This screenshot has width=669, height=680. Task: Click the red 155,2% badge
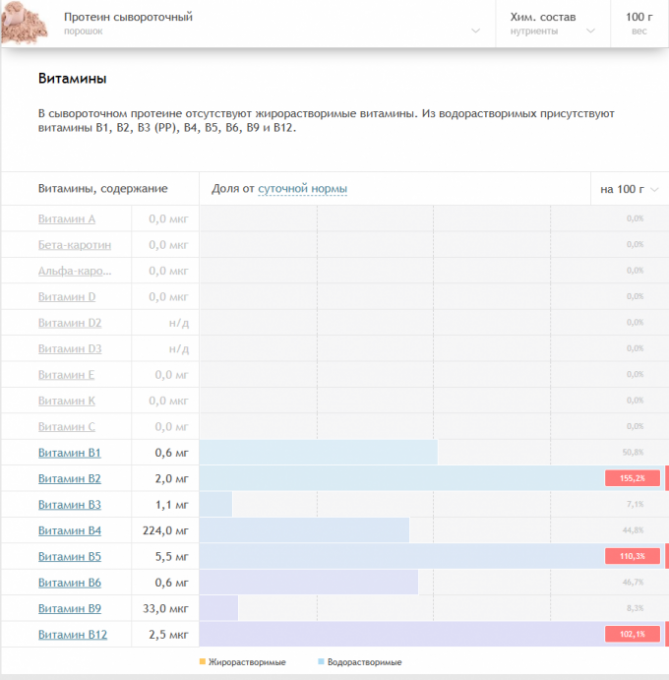click(x=631, y=478)
